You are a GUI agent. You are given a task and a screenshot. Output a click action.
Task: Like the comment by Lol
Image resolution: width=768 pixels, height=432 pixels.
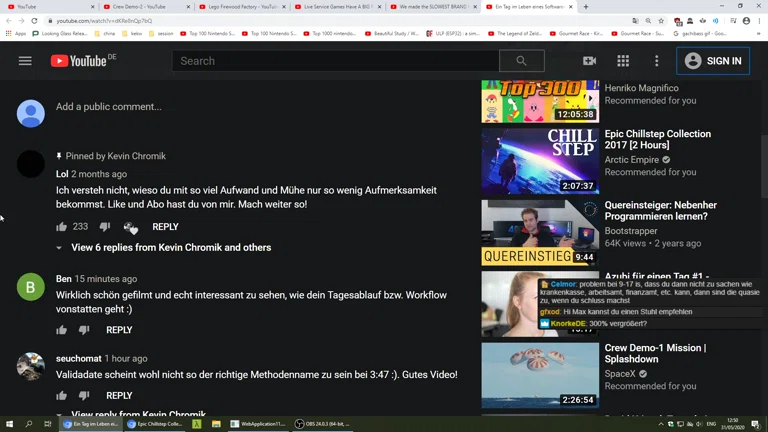[x=61, y=227]
